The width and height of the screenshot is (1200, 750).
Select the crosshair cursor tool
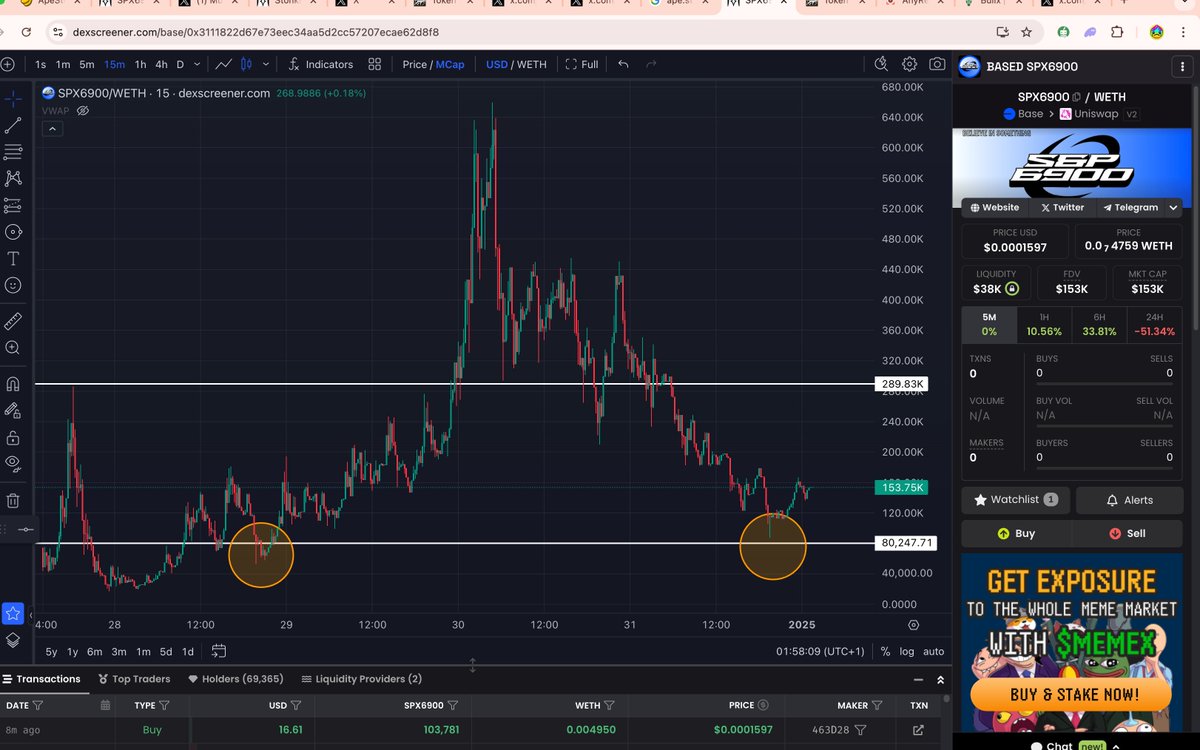click(x=13, y=99)
